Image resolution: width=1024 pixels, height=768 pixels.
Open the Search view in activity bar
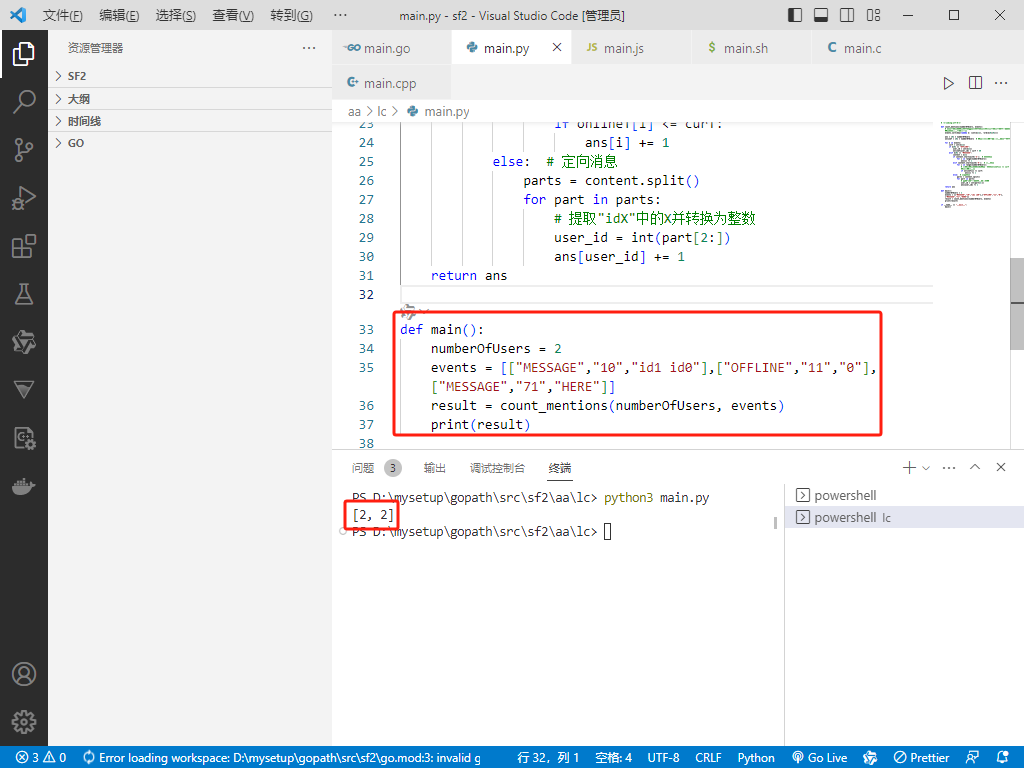(x=24, y=102)
